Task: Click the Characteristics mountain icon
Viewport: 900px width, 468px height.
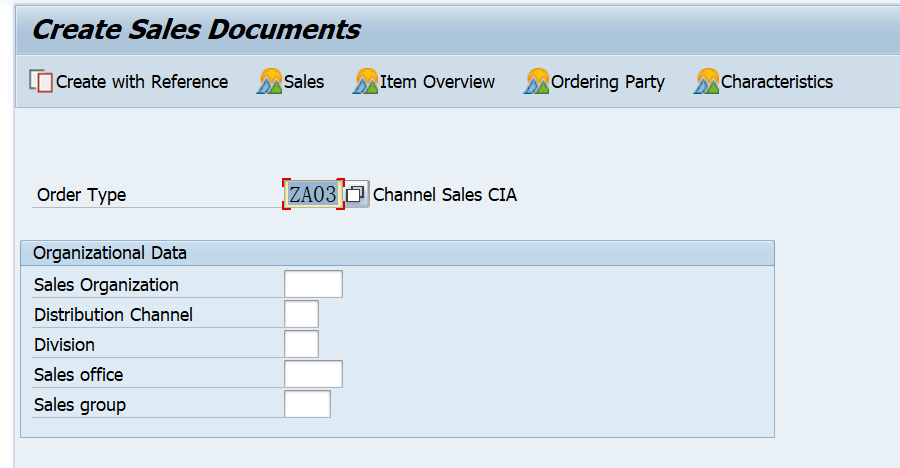Action: click(707, 82)
